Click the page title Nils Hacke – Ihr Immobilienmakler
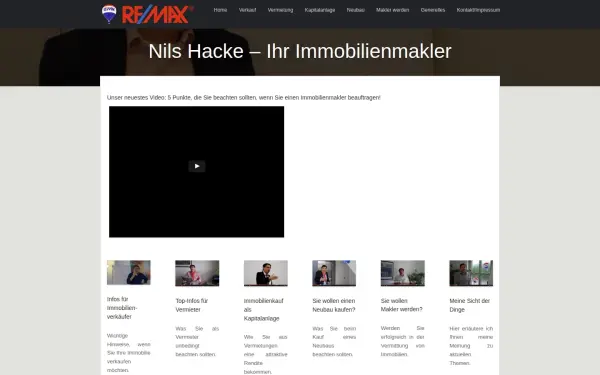 (300, 51)
